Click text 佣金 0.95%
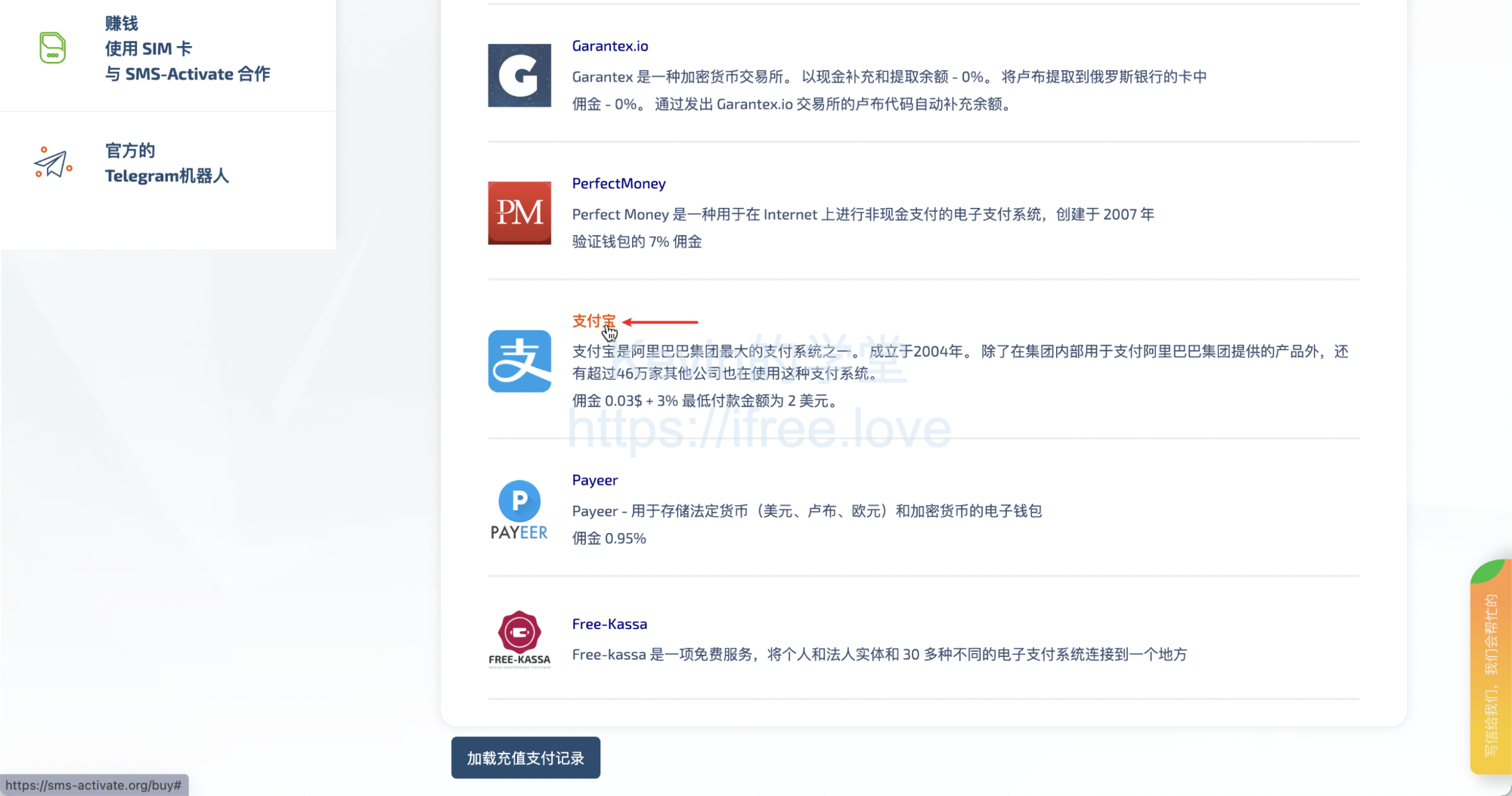This screenshot has height=796, width=1512. [x=609, y=538]
